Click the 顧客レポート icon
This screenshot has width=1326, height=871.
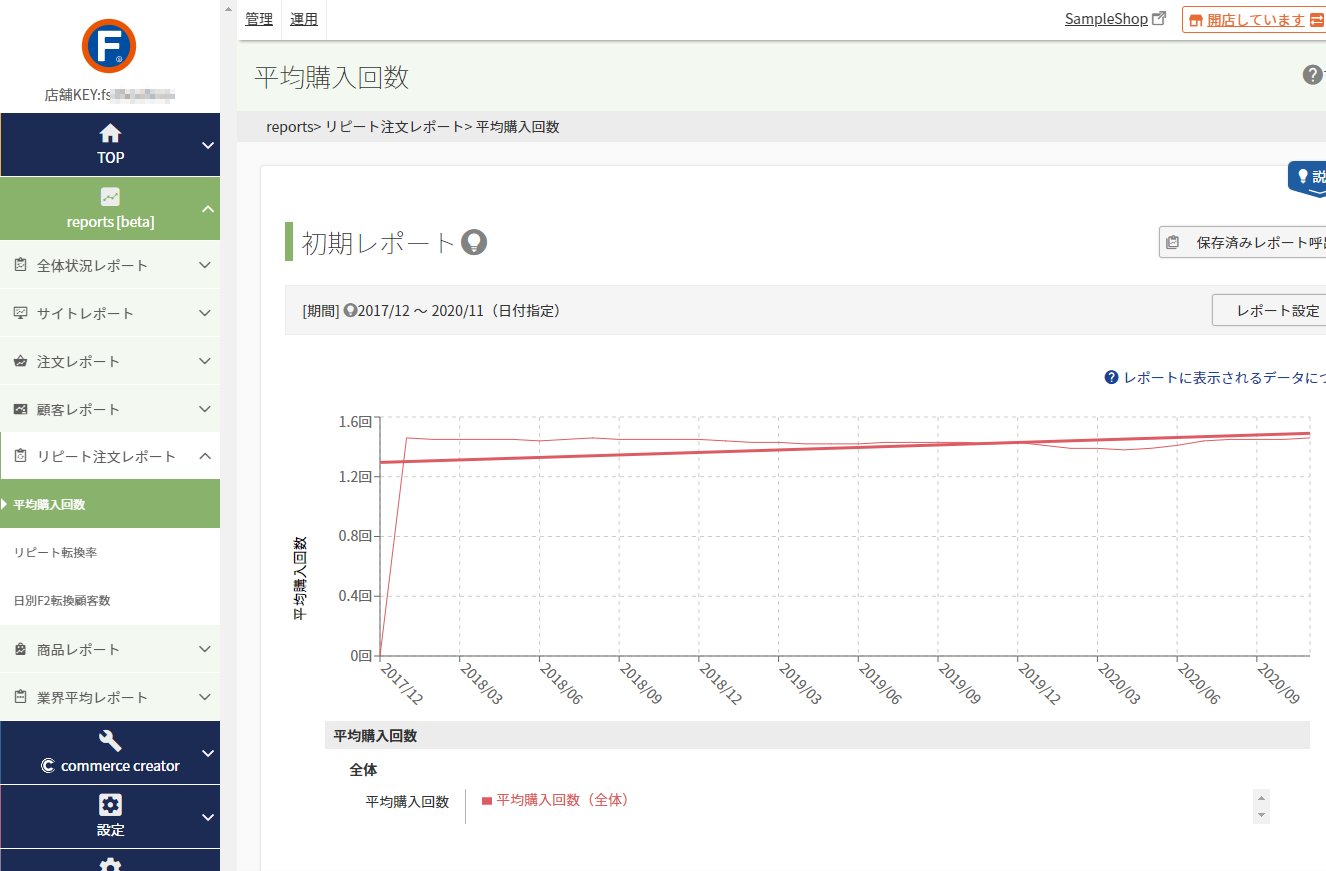(20, 409)
